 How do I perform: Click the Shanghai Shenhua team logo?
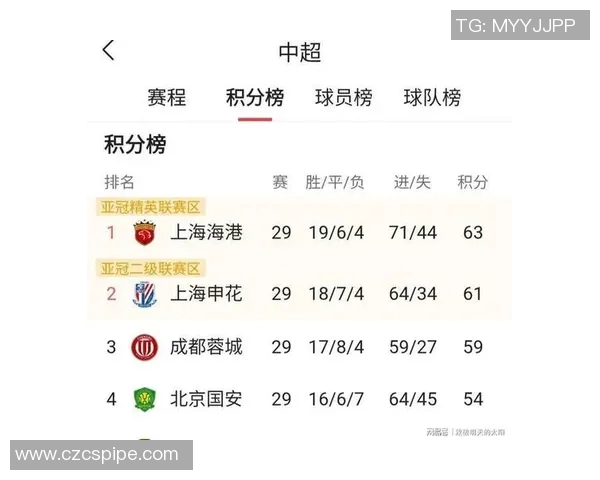coord(145,294)
